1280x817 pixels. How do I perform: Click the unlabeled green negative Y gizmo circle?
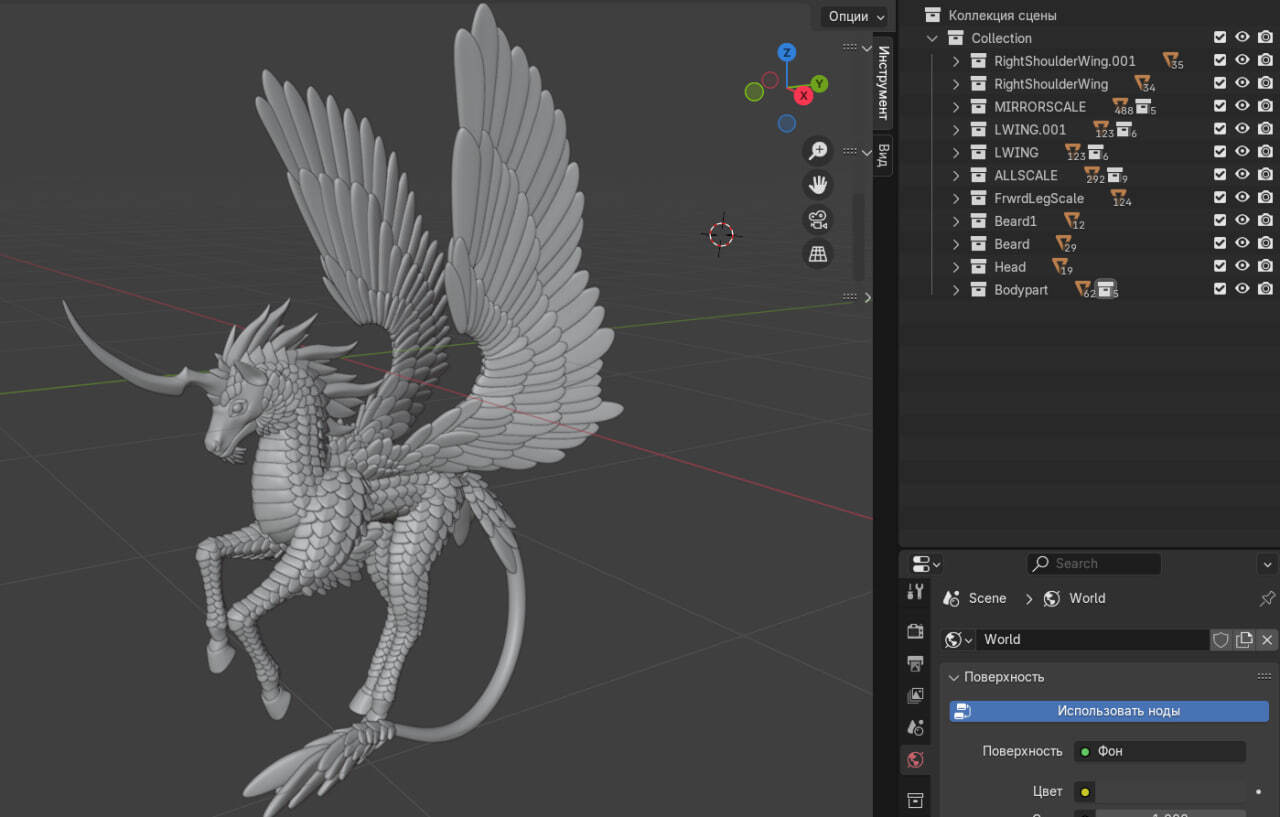click(x=754, y=92)
